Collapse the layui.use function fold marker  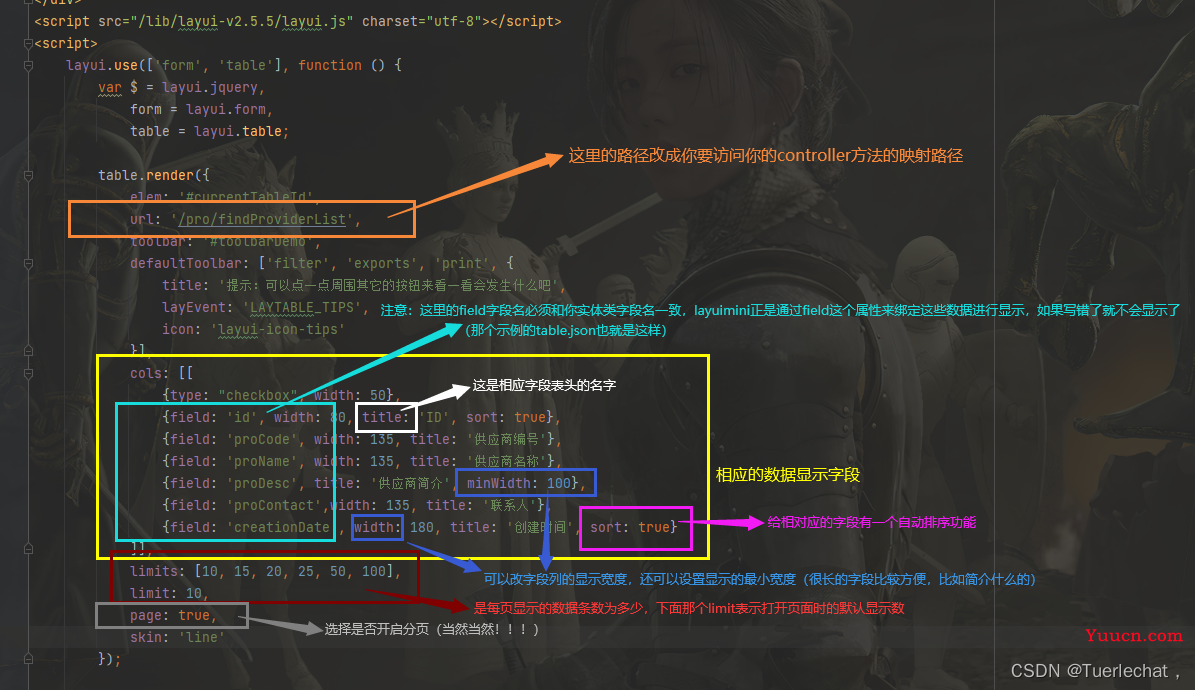pos(28,66)
